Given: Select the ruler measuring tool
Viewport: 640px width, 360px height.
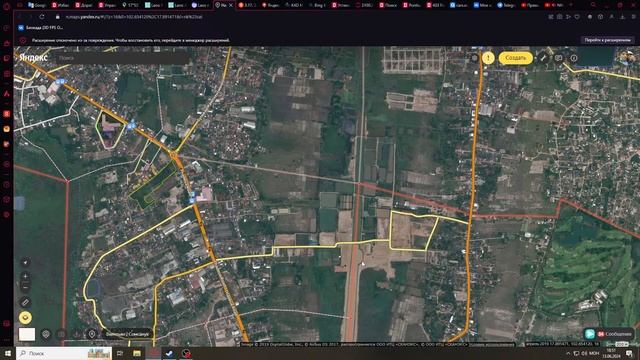Looking at the screenshot, I should click(25, 302).
